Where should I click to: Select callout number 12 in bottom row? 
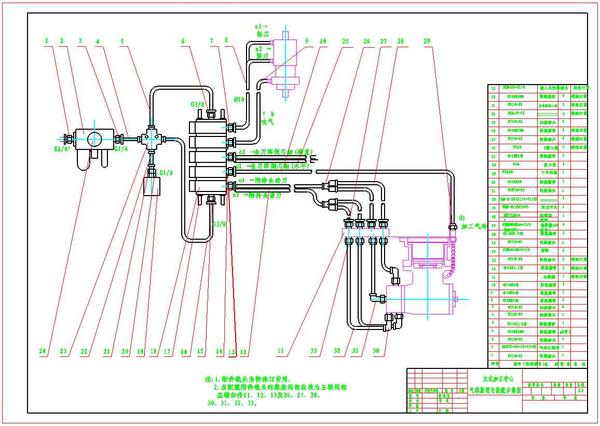(243, 352)
